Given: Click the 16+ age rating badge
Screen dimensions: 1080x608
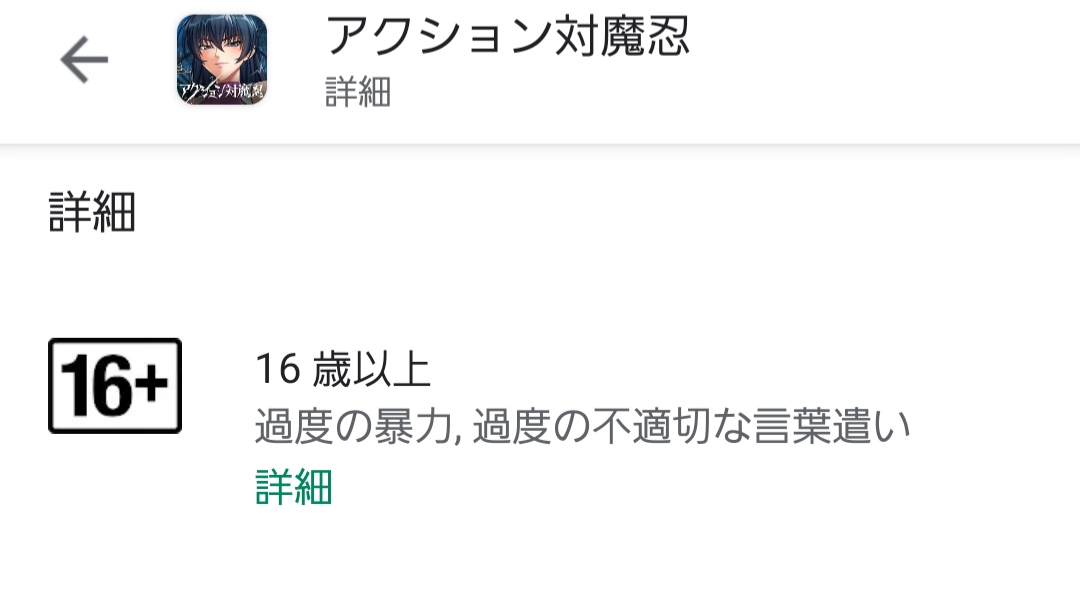Looking at the screenshot, I should (115, 386).
